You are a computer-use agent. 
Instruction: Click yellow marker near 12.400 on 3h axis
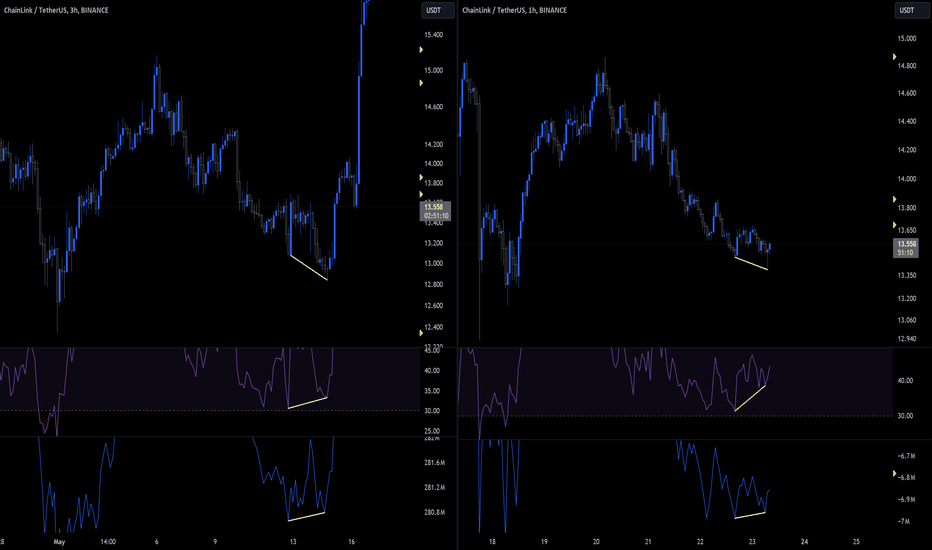click(421, 333)
